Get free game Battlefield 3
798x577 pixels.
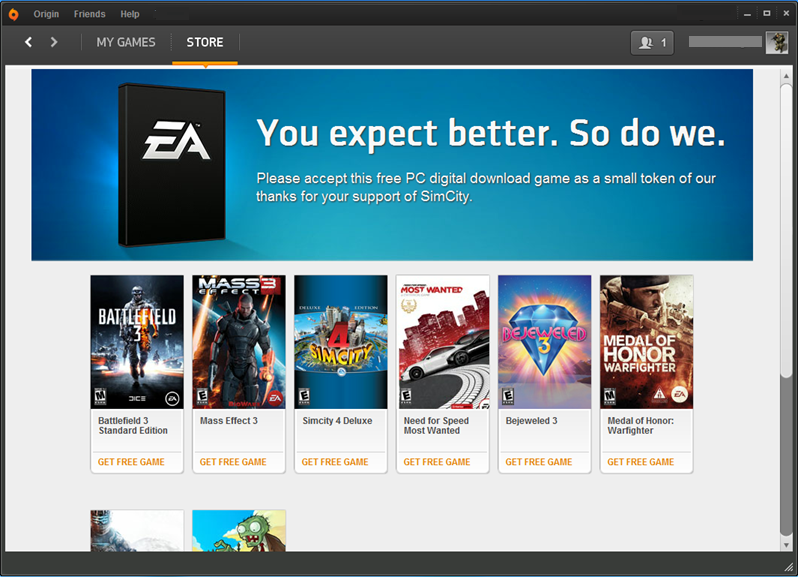pos(131,462)
